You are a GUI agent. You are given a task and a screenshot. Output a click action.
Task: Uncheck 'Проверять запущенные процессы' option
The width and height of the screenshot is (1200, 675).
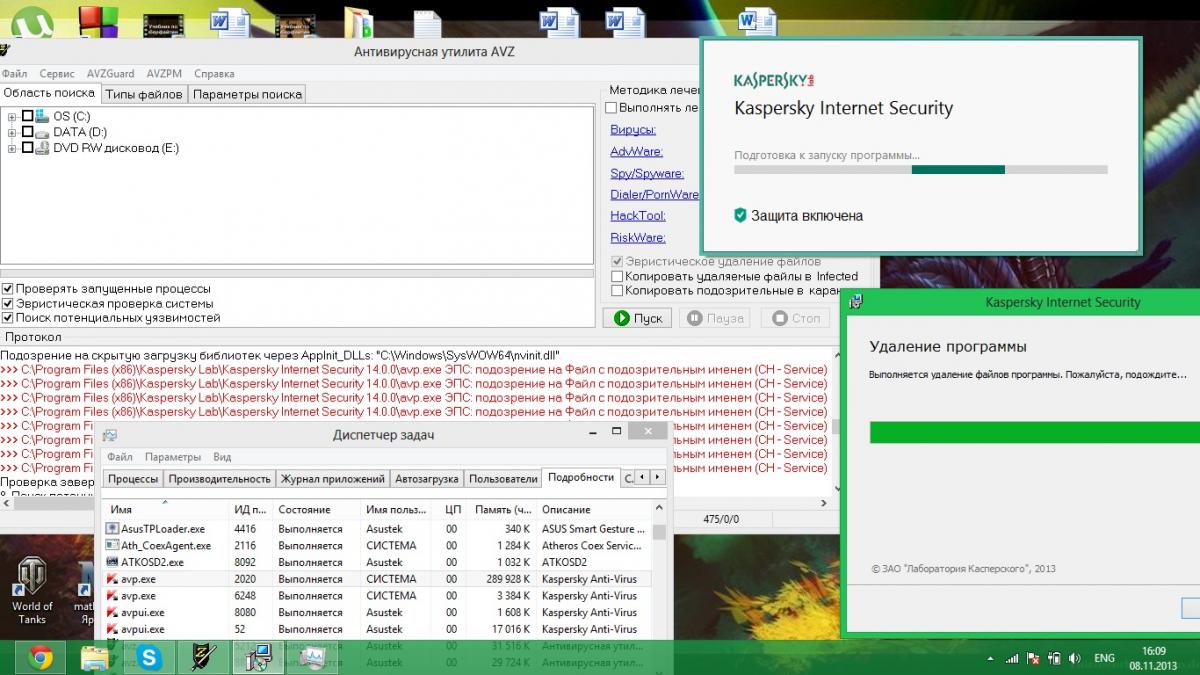click(x=8, y=289)
